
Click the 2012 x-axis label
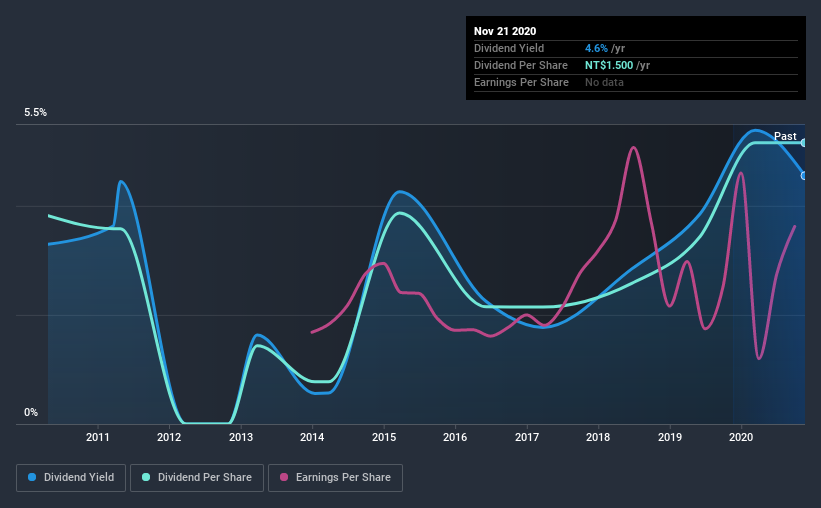pos(169,437)
